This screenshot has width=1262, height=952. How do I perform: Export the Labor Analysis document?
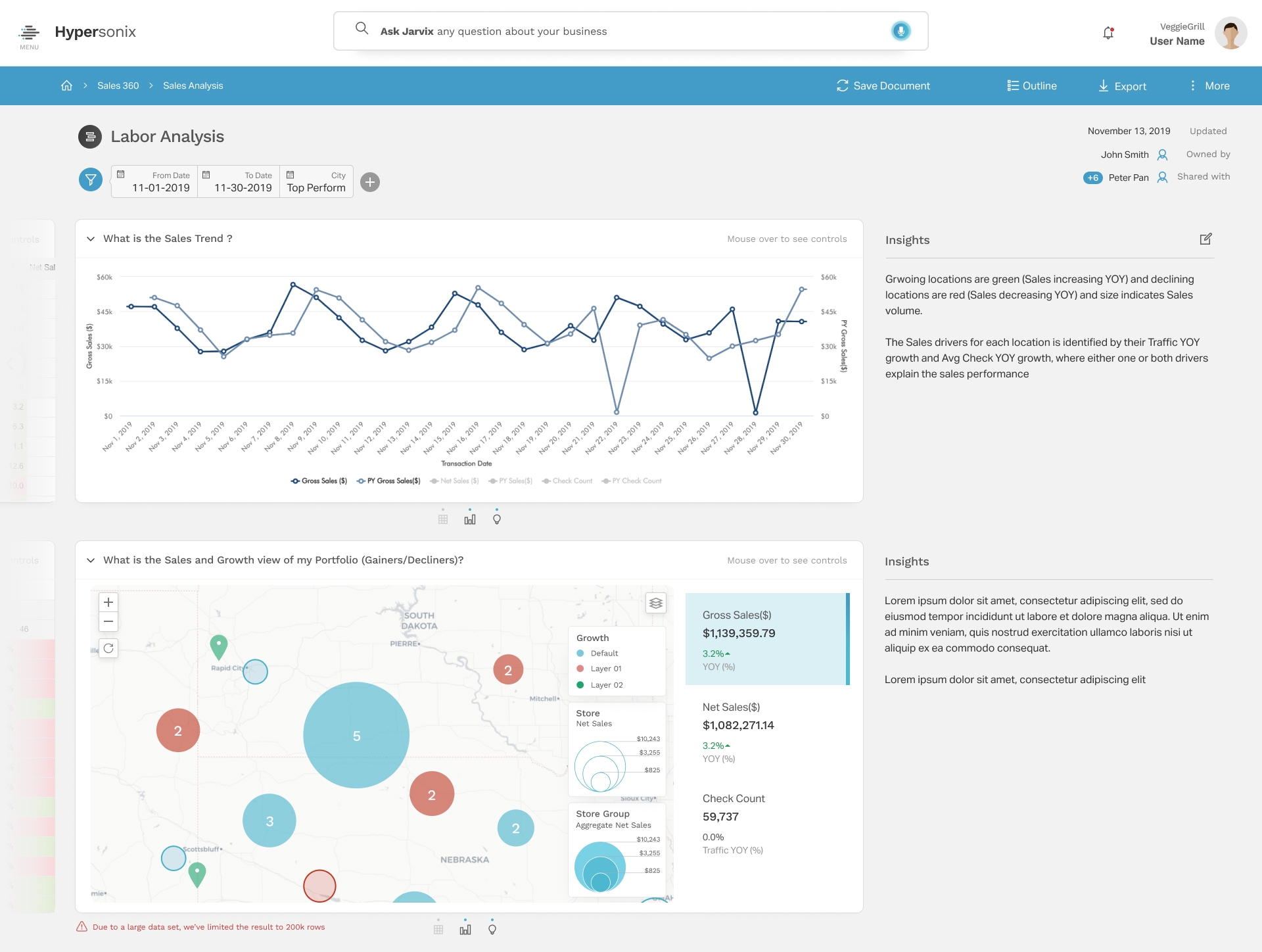pyautogui.click(x=1122, y=85)
